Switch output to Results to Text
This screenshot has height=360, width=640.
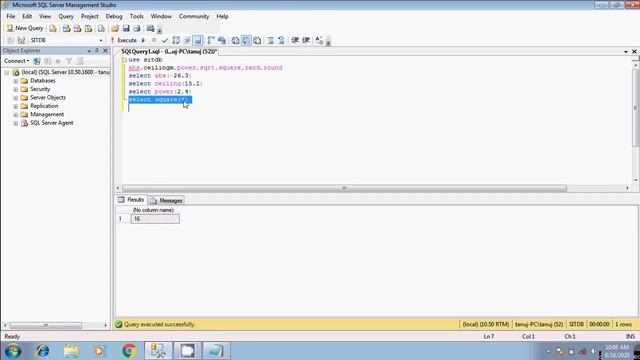(236, 40)
